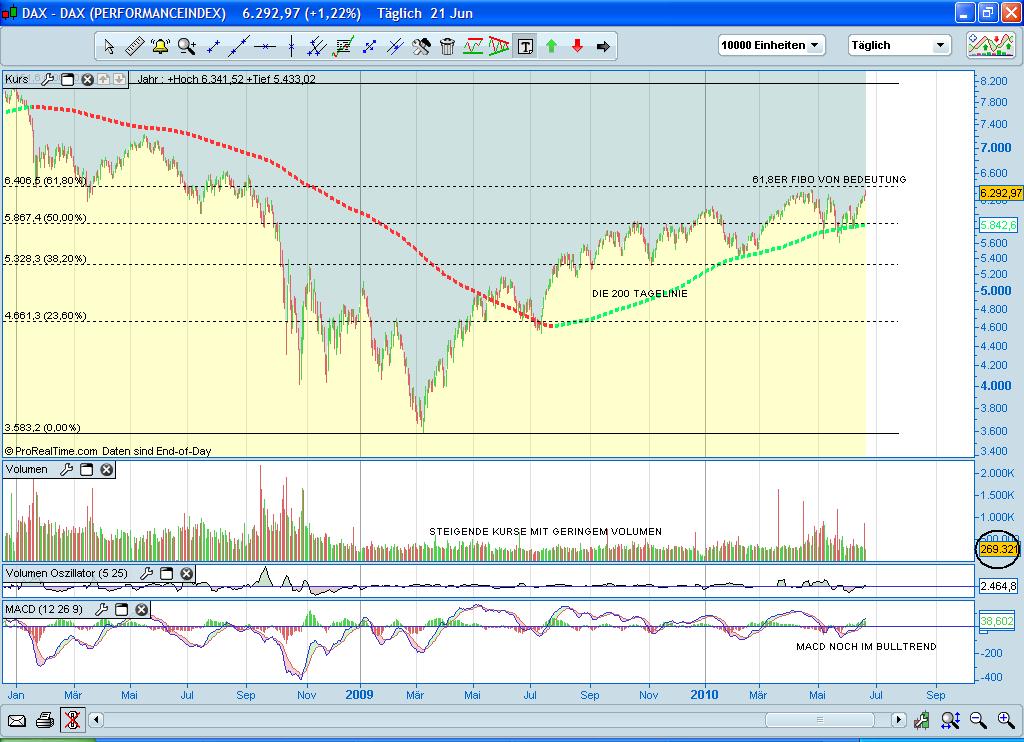The image size is (1024, 742).
Task: Open Volumen panel wrench settings
Action: tap(66, 470)
